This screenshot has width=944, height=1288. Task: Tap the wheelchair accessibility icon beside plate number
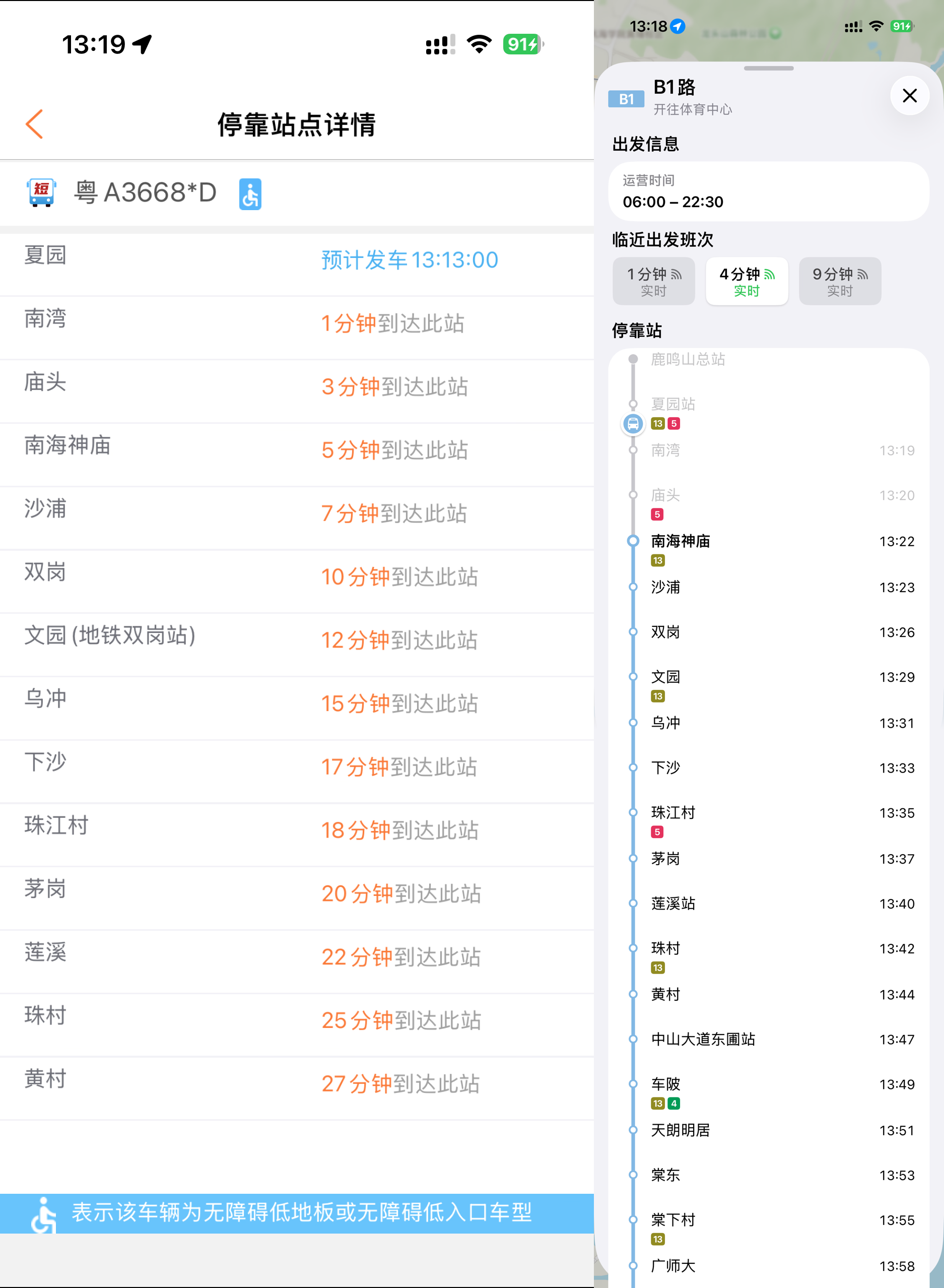tap(250, 194)
